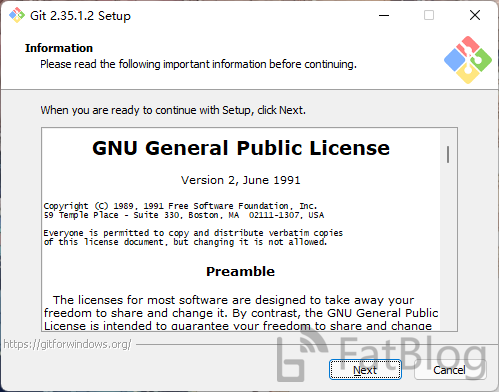Image resolution: width=499 pixels, height=392 pixels.
Task: Minimize the Git Setup window
Action: point(384,15)
